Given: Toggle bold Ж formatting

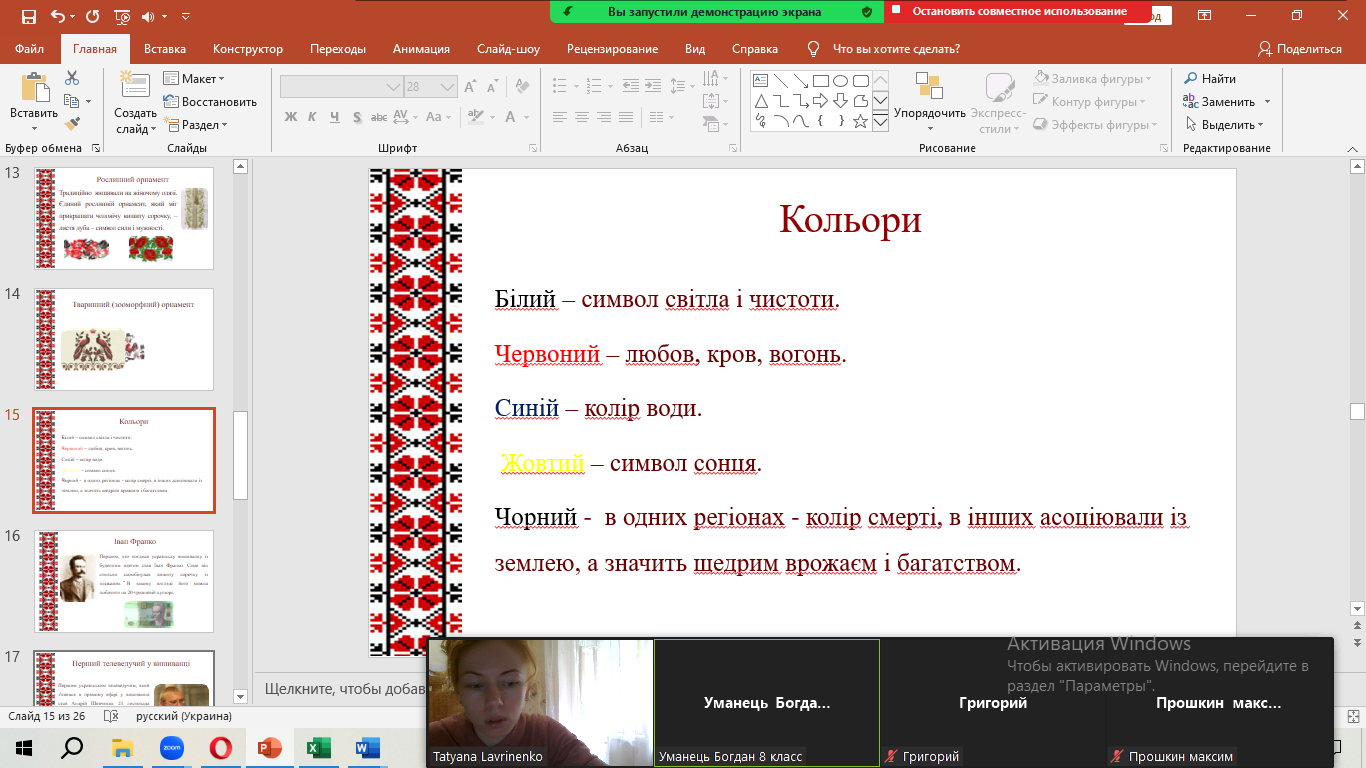Looking at the screenshot, I should (x=291, y=117).
